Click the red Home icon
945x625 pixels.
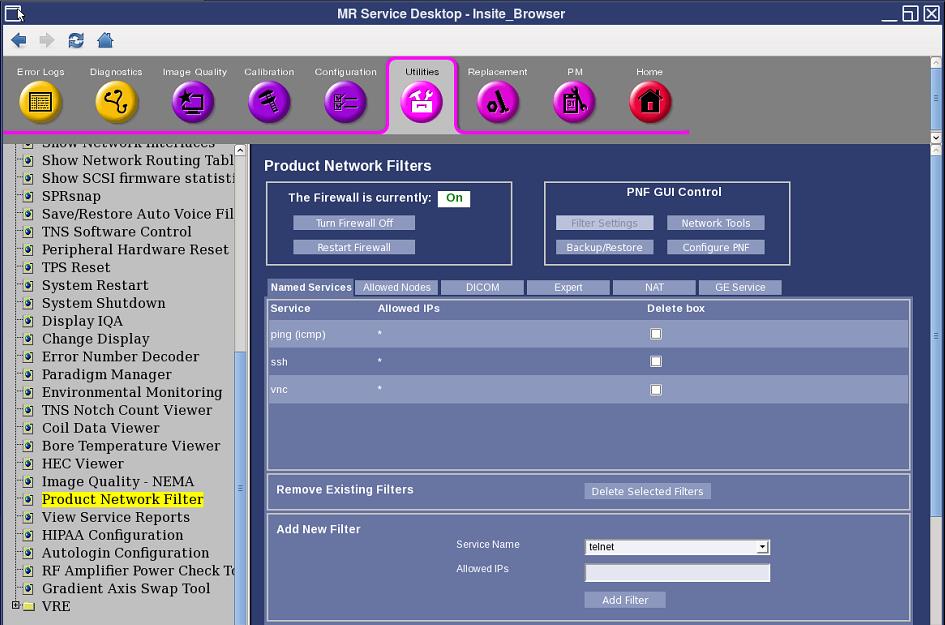[650, 102]
